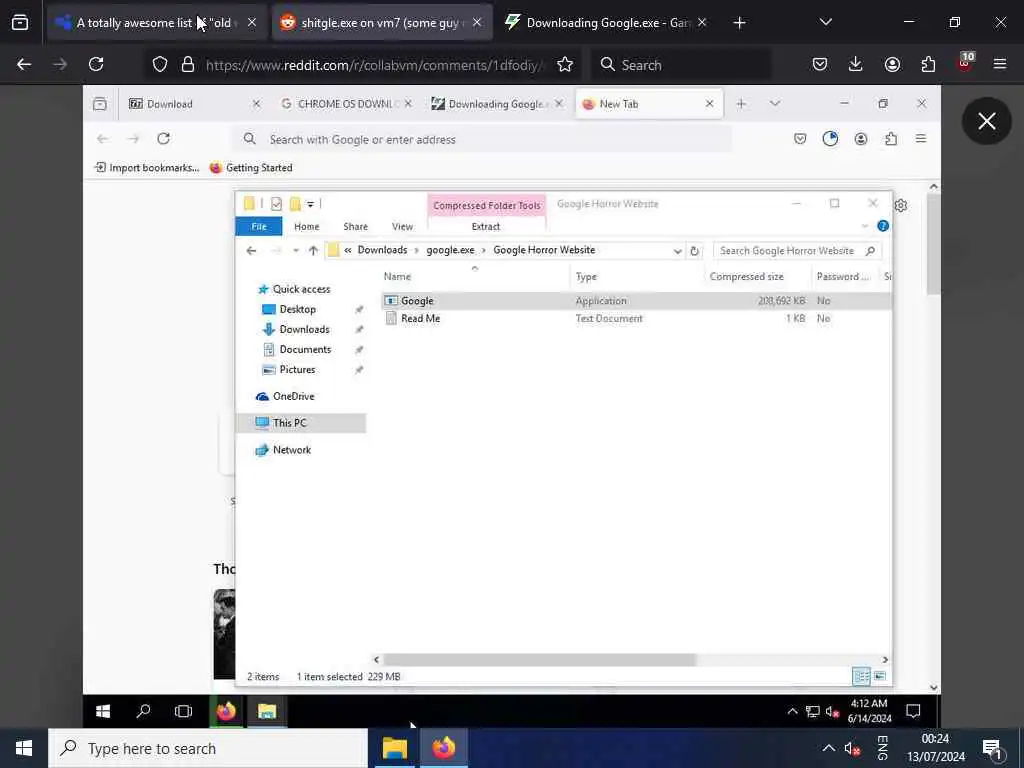Click padlock site info icon

coord(188,64)
